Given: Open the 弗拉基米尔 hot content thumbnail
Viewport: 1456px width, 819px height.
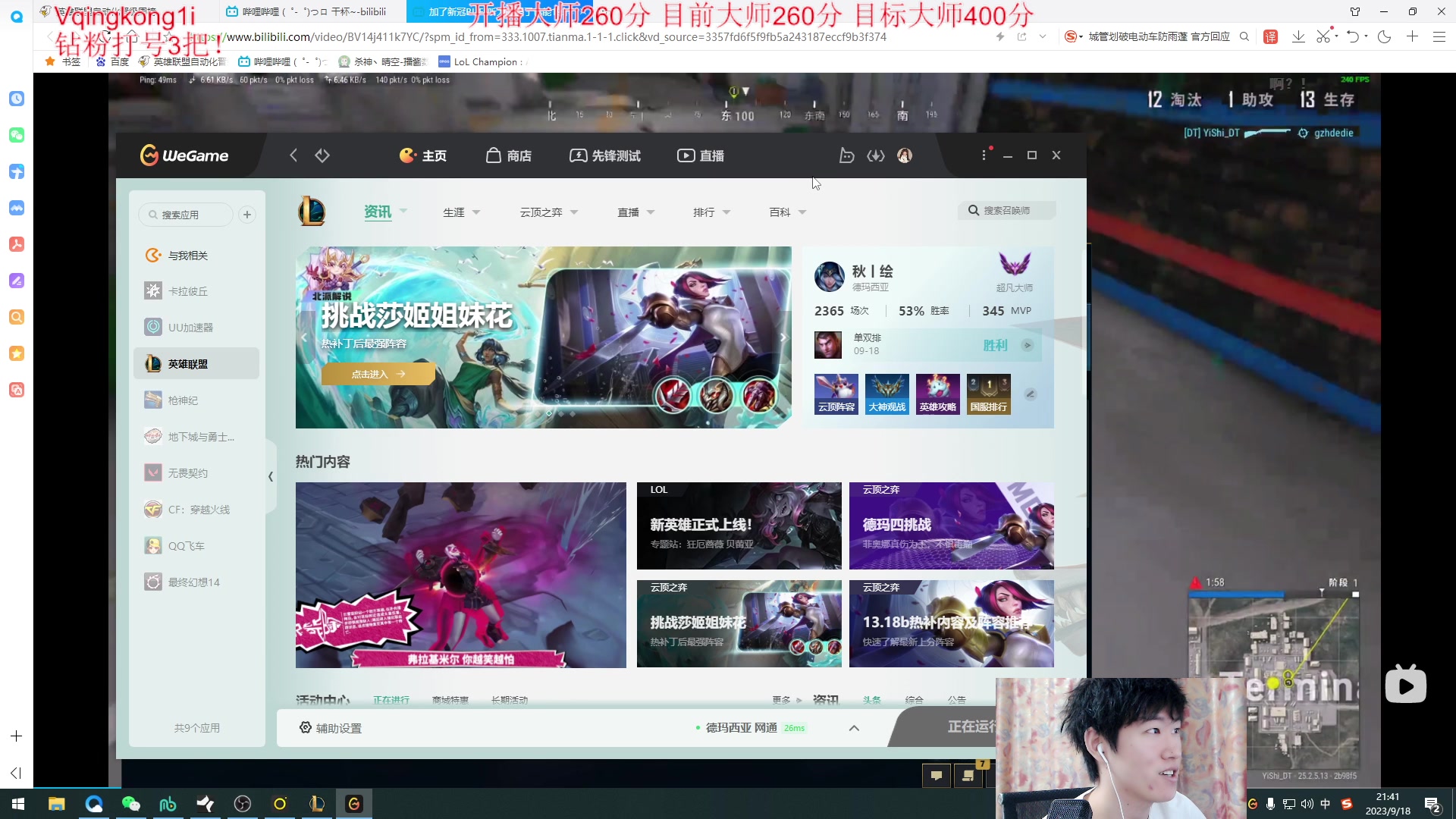Looking at the screenshot, I should [461, 575].
